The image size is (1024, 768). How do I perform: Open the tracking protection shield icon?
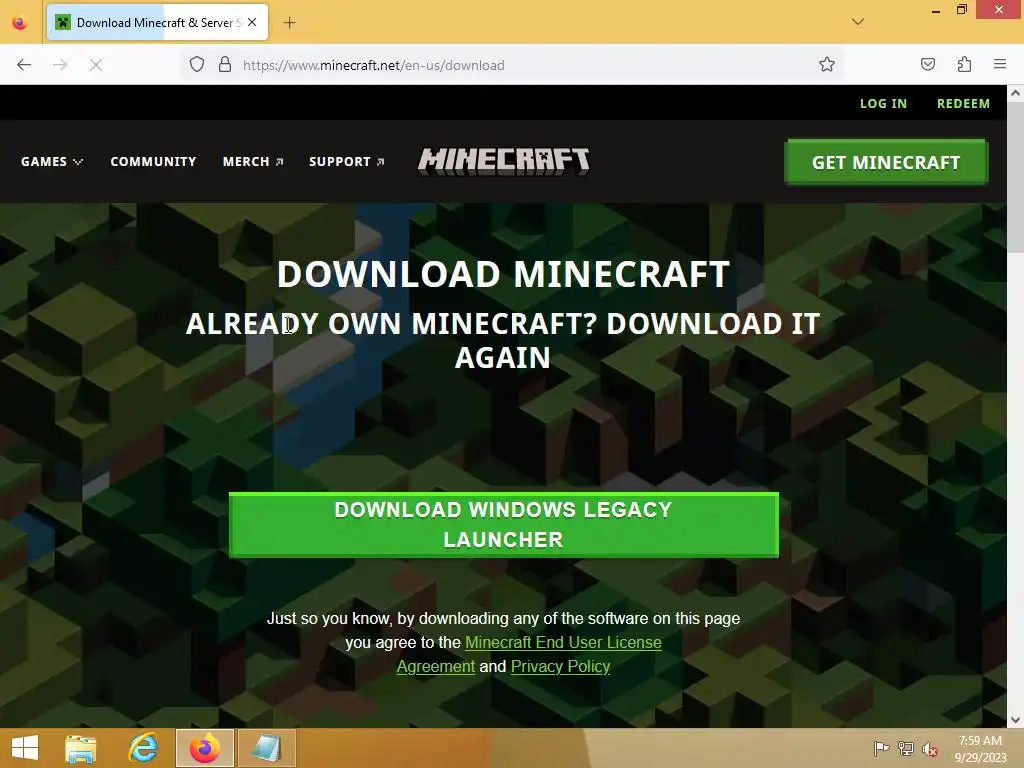pos(197,65)
